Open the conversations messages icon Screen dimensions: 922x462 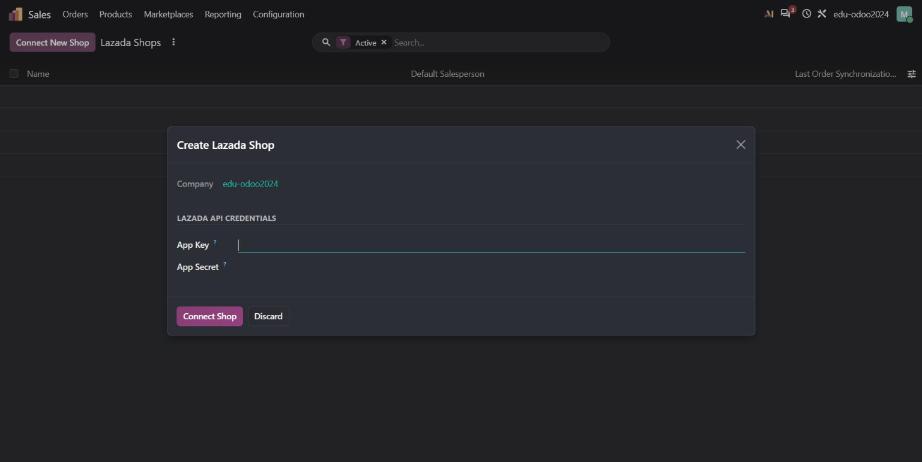[x=786, y=13]
